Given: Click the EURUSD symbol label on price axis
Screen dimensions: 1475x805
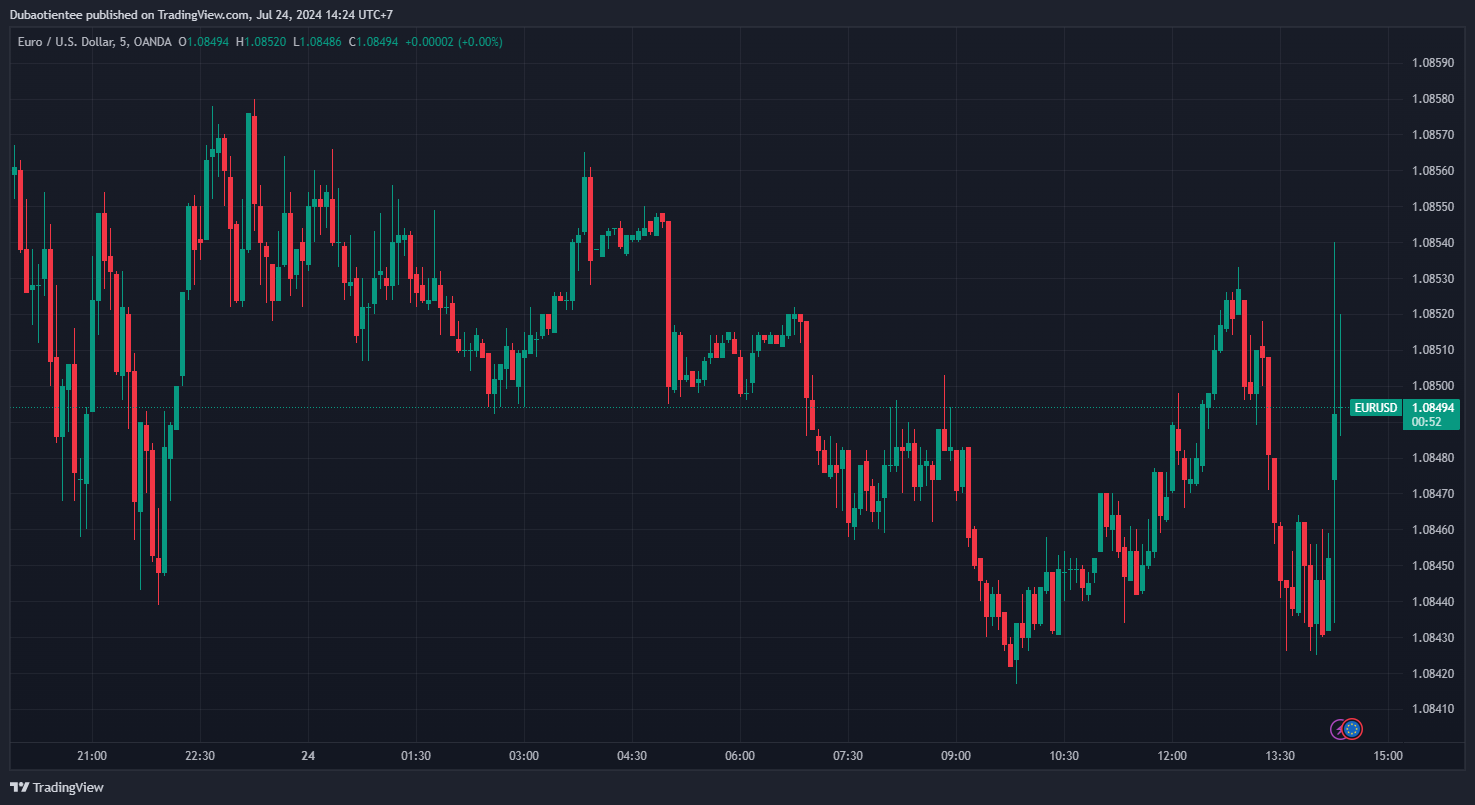Looking at the screenshot, I should 1375,408.
